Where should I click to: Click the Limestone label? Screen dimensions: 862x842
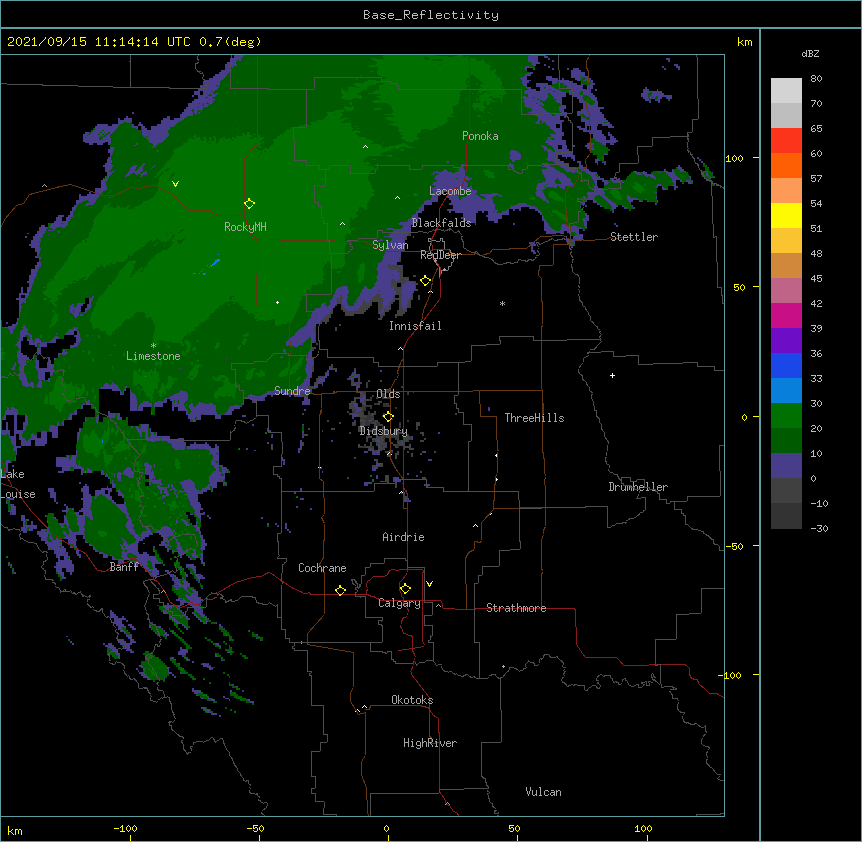coord(153,356)
